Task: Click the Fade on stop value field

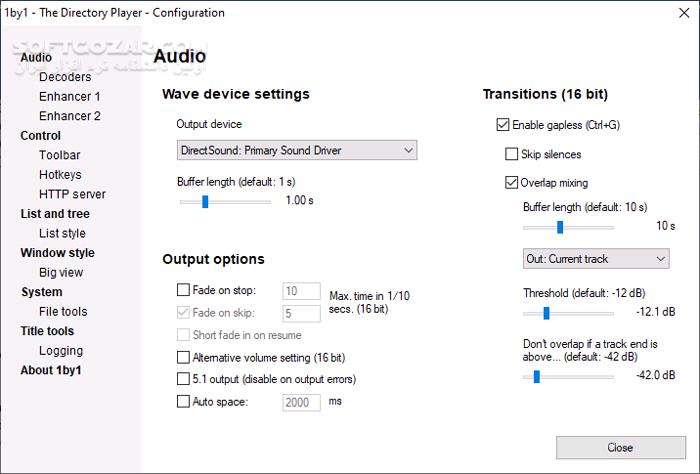Action: (x=301, y=291)
